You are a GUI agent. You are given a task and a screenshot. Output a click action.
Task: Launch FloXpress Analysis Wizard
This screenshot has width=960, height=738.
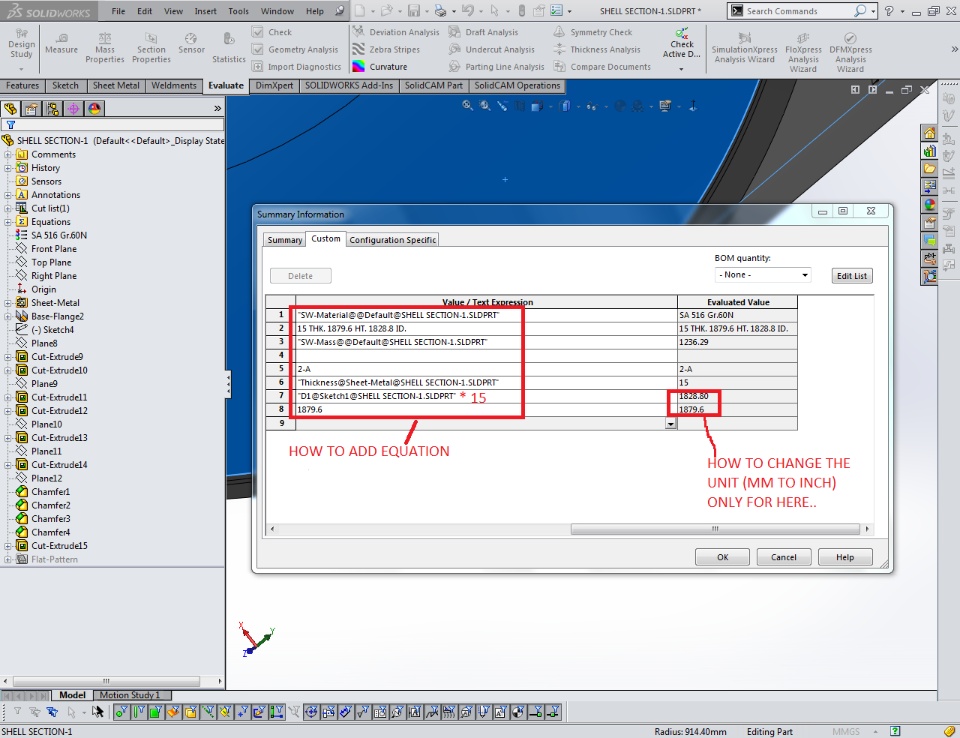click(803, 53)
